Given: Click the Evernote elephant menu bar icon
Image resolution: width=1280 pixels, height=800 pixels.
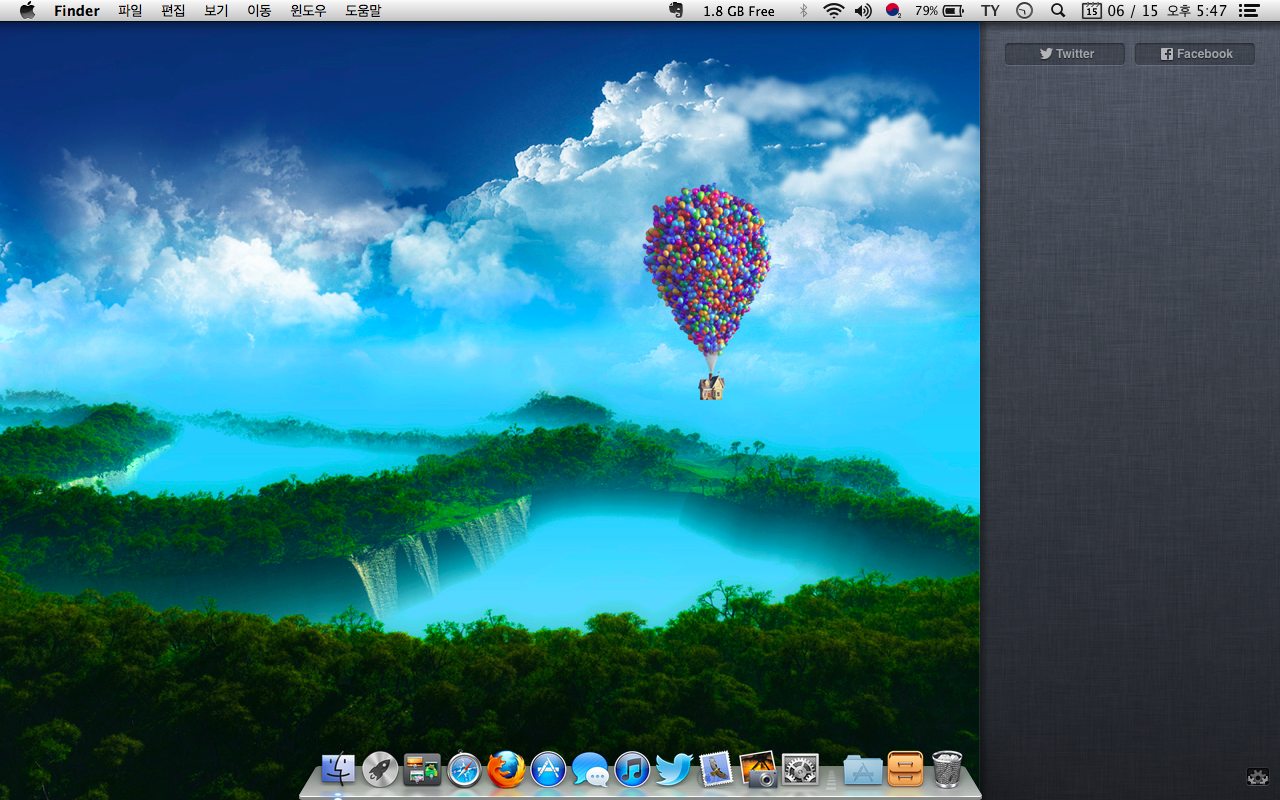Looking at the screenshot, I should (x=676, y=11).
